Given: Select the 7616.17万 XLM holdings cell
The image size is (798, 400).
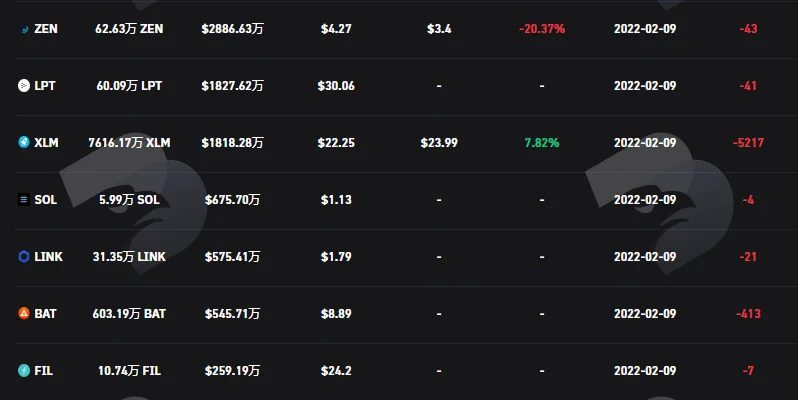Looking at the screenshot, I should 129,142.
